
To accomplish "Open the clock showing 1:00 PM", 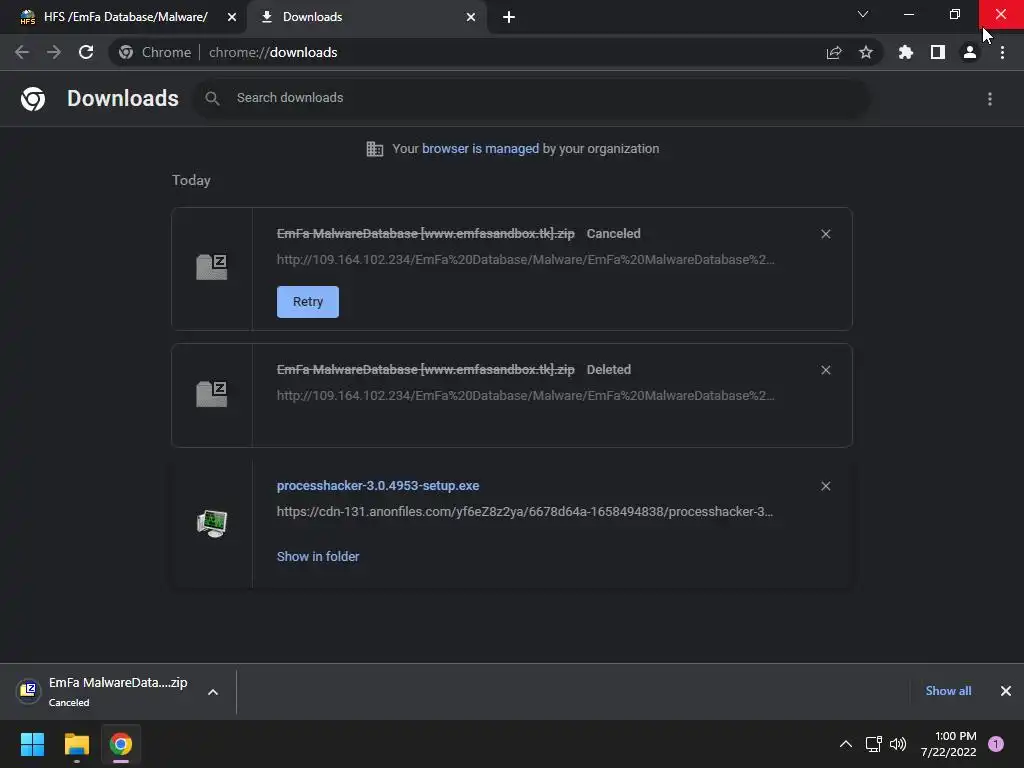I will pyautogui.click(x=948, y=744).
